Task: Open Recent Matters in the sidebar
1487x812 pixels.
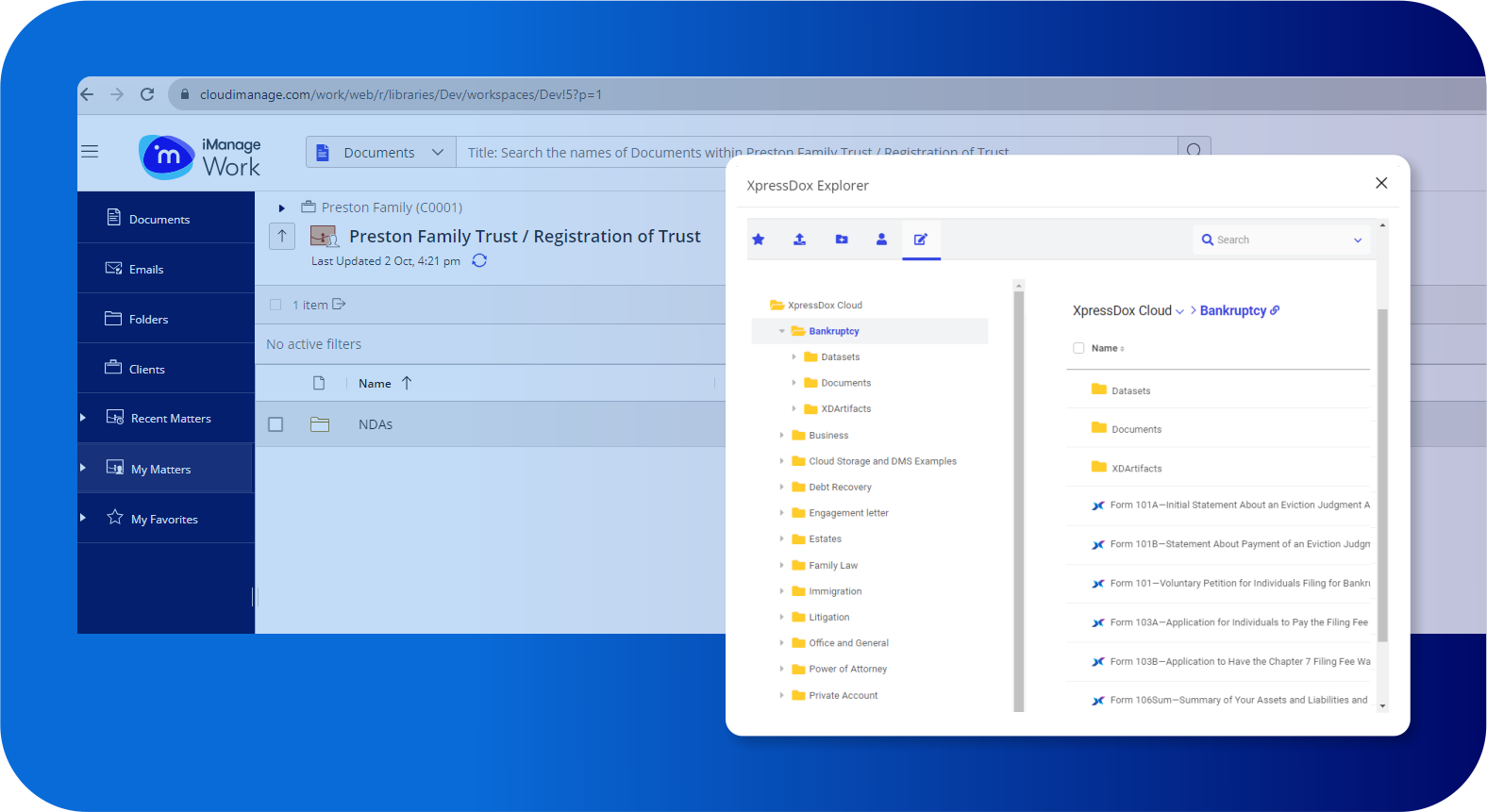Action: (171, 418)
